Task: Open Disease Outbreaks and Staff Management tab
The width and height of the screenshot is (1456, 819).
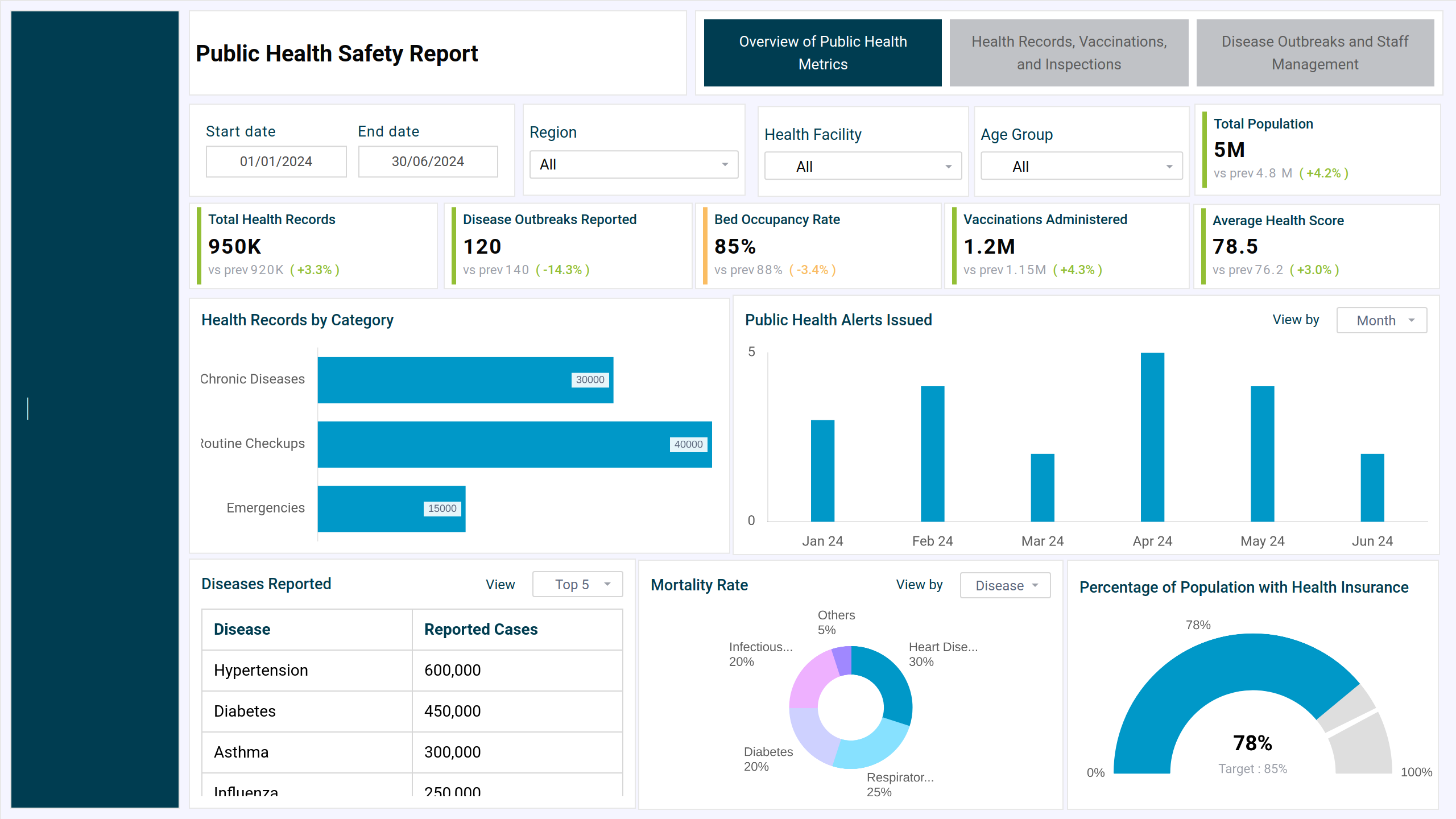Action: pyautogui.click(x=1315, y=53)
